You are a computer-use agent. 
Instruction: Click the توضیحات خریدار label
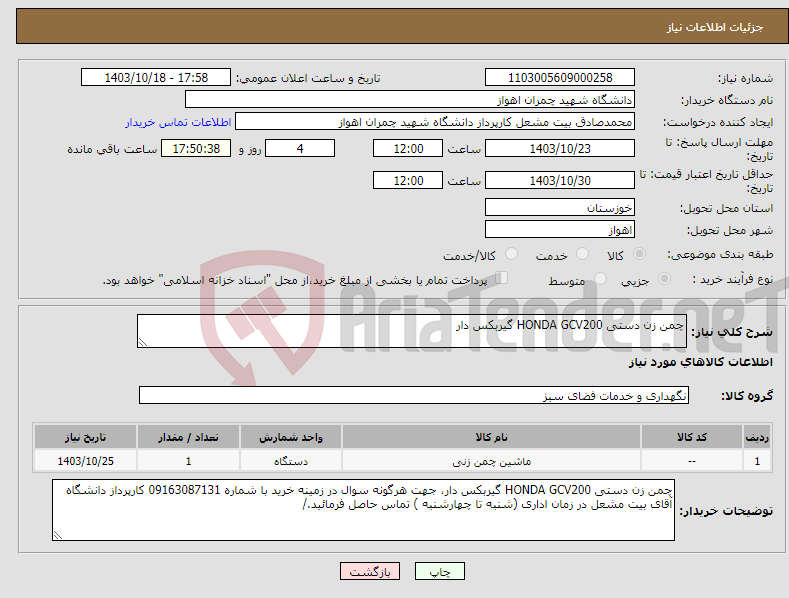click(x=726, y=511)
